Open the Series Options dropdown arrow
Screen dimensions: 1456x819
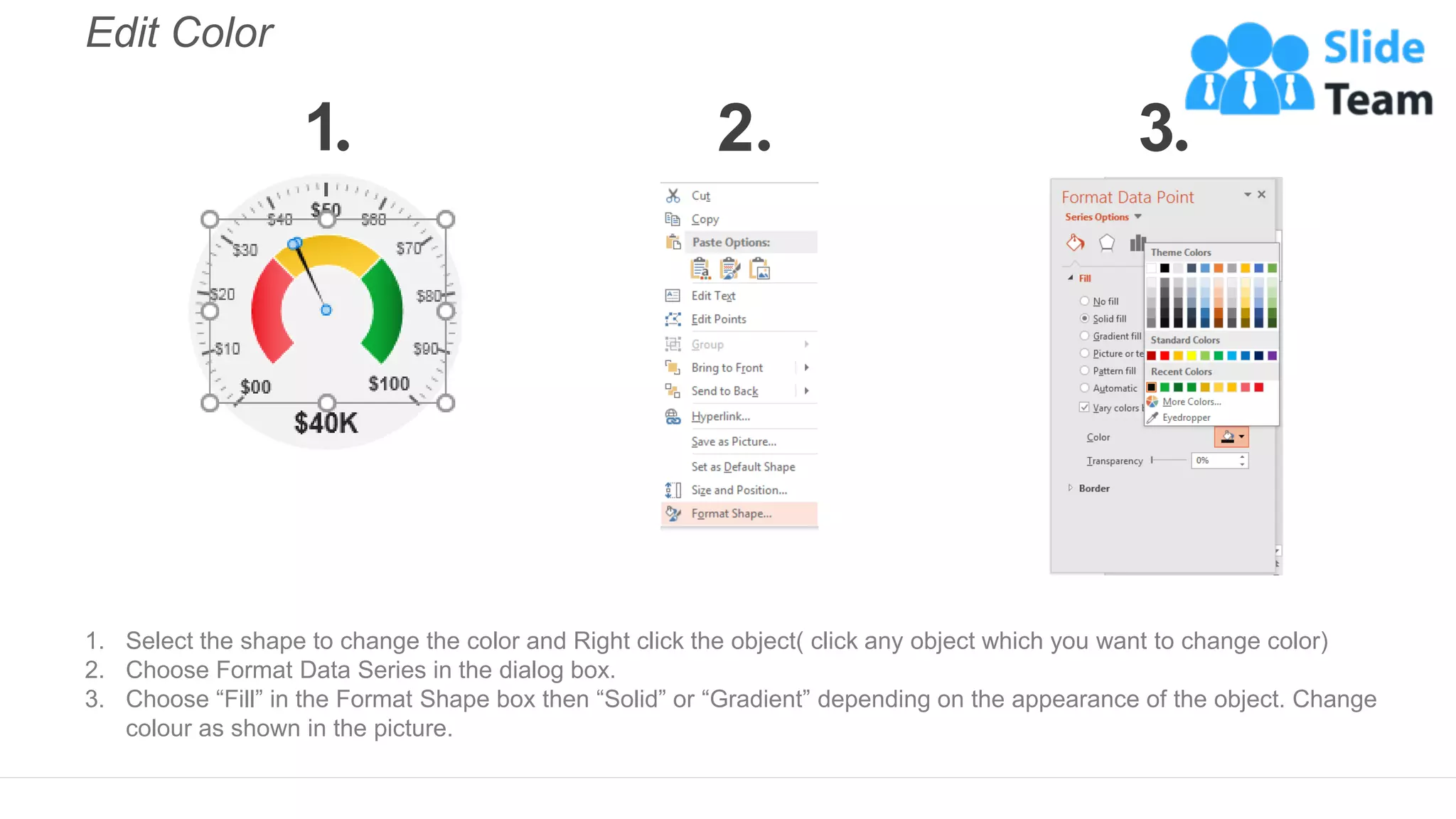1138,217
